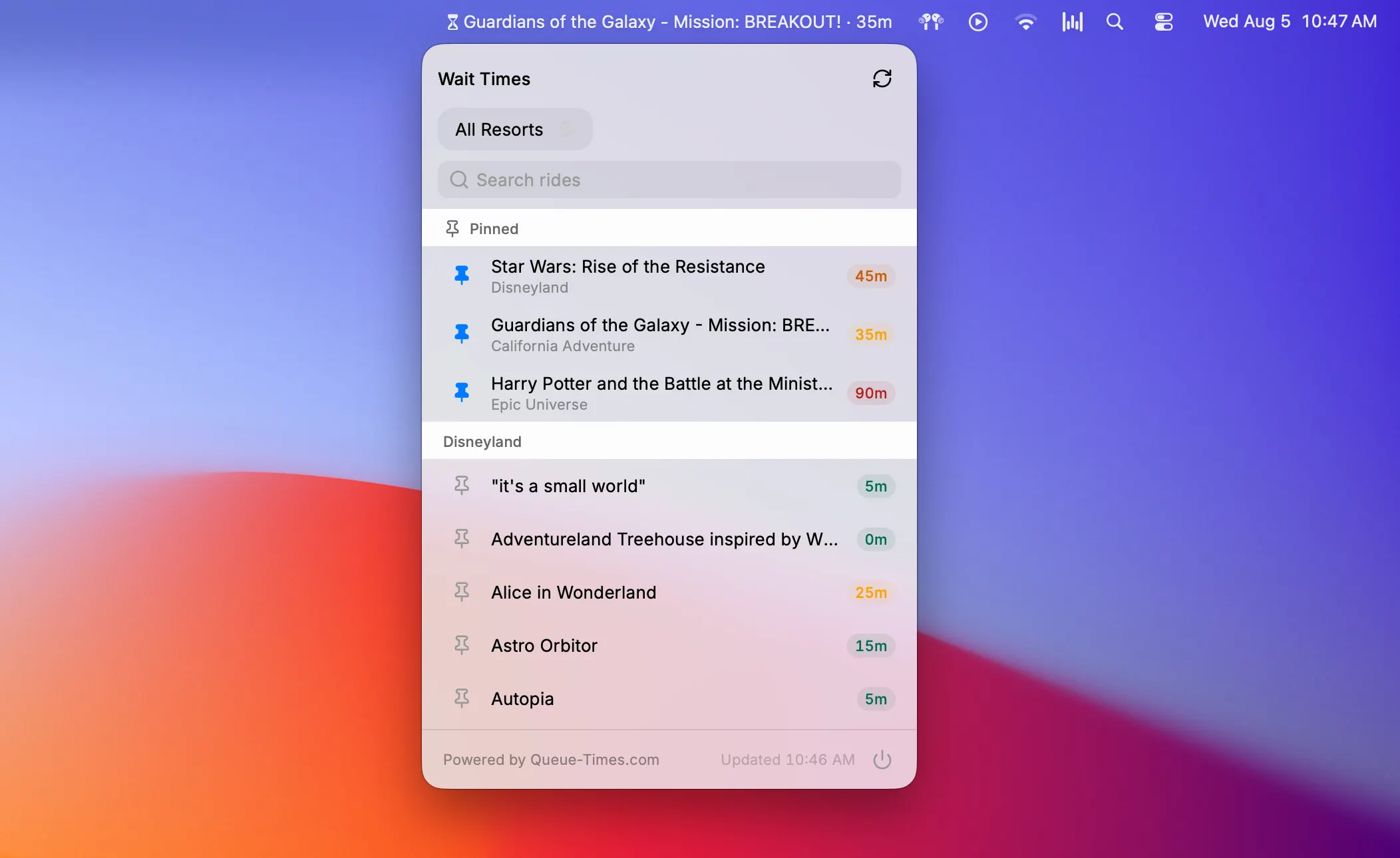This screenshot has width=1400, height=858.
Task: Open Spotlight search icon
Action: tap(1115, 22)
